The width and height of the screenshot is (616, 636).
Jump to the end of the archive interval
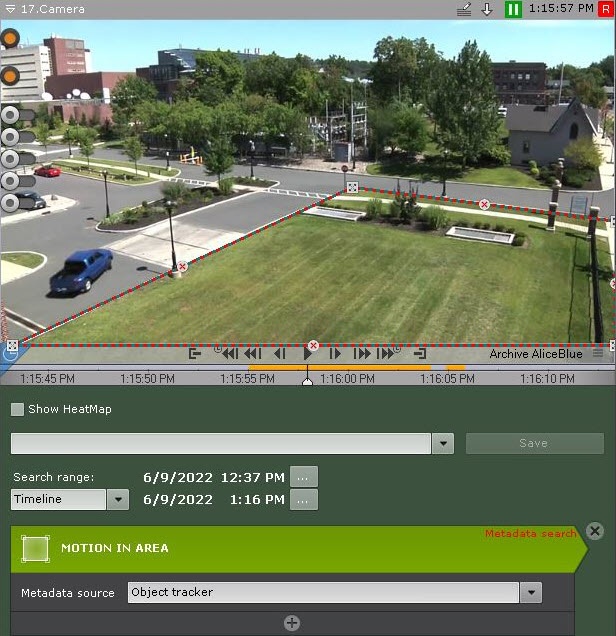click(420, 353)
